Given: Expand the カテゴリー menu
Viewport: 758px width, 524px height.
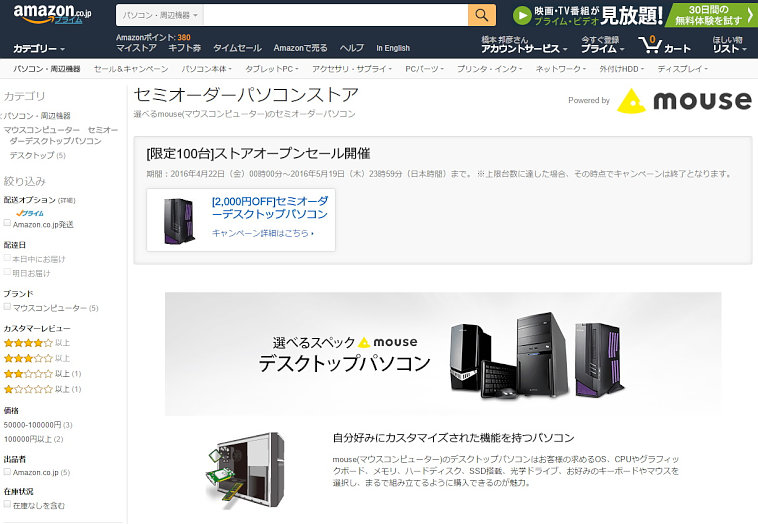Looking at the screenshot, I should (39, 49).
